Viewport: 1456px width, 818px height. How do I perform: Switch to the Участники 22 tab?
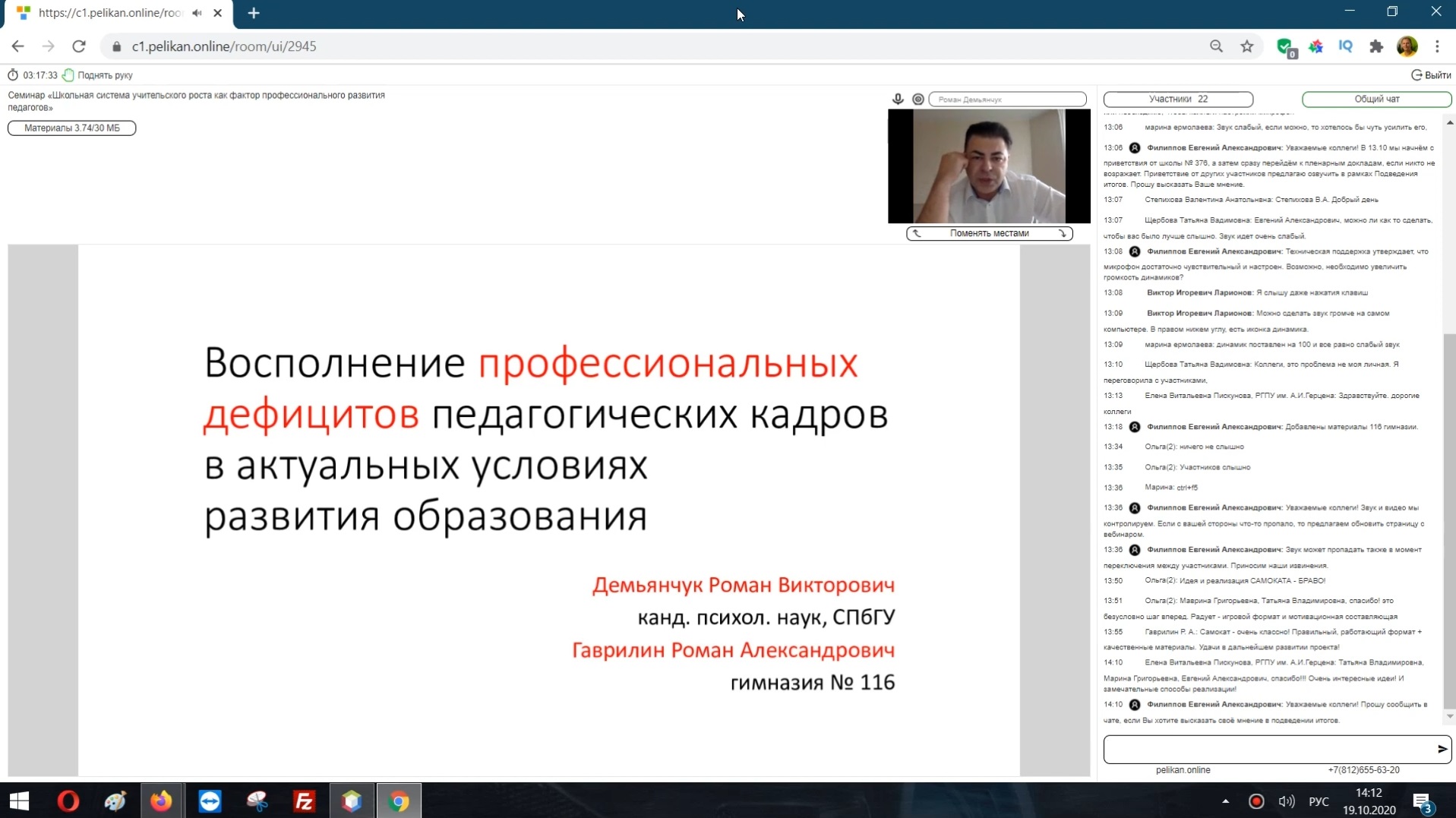(x=1178, y=99)
